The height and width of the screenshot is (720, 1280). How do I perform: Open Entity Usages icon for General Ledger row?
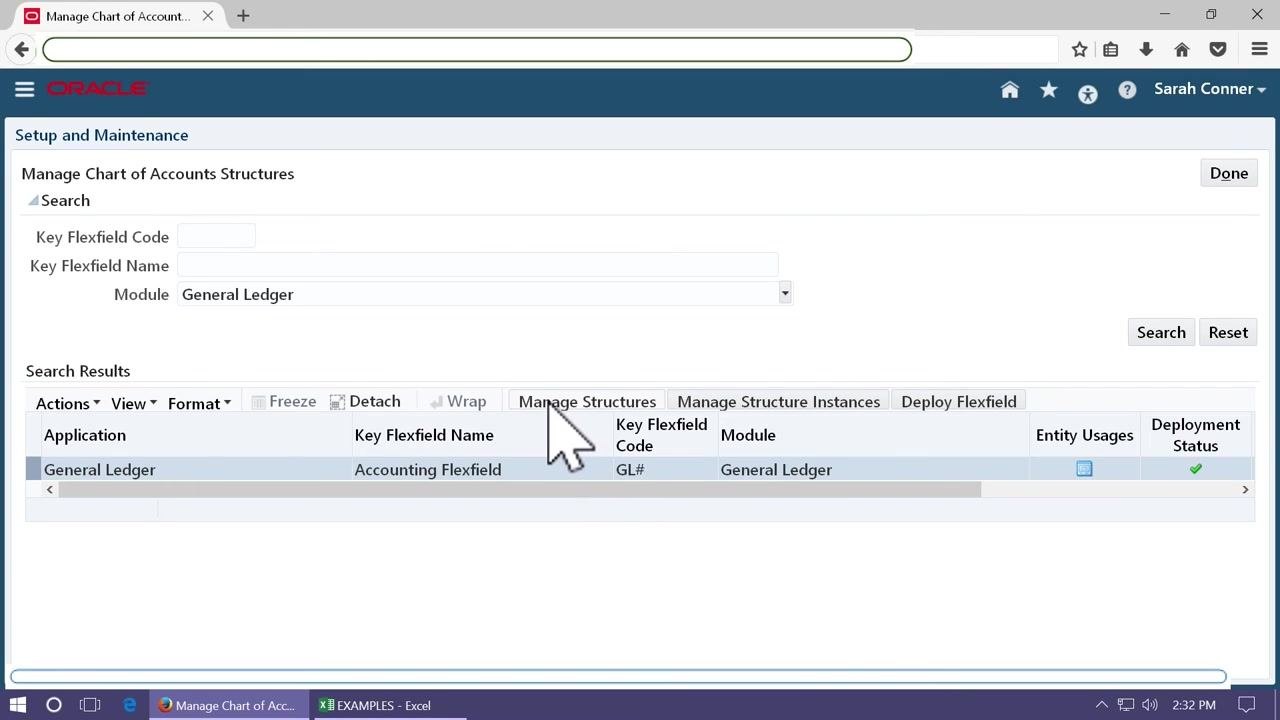1084,469
